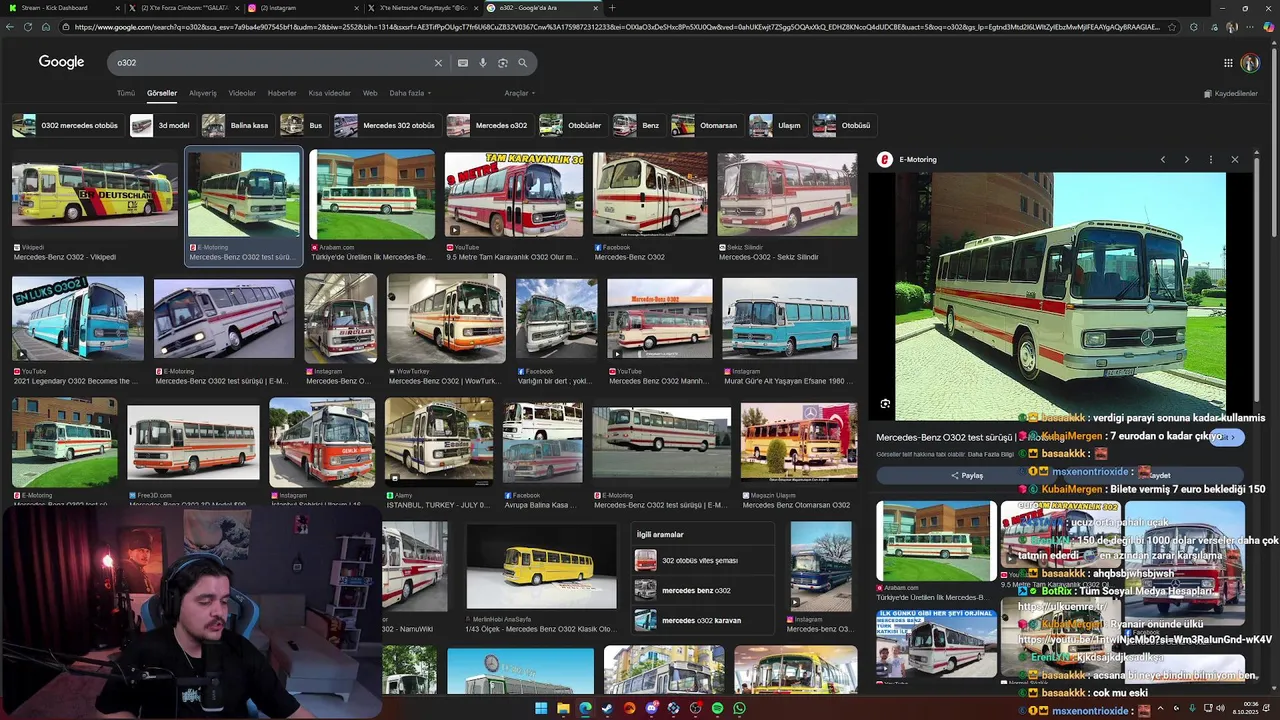Switch to the Tümü tab
The width and height of the screenshot is (1280, 720).
coord(125,93)
